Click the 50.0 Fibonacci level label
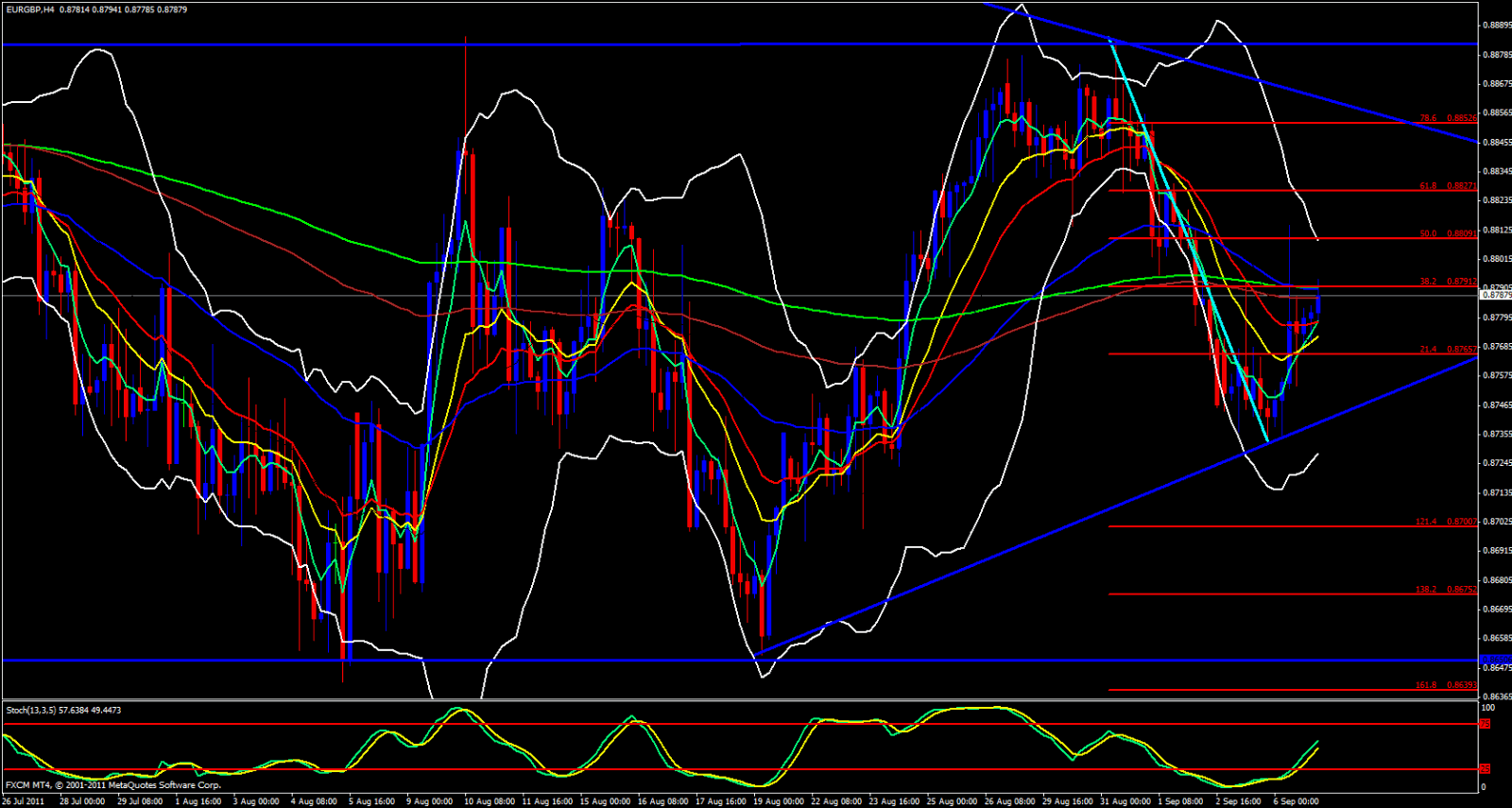The width and height of the screenshot is (1512, 808). pos(1447,233)
